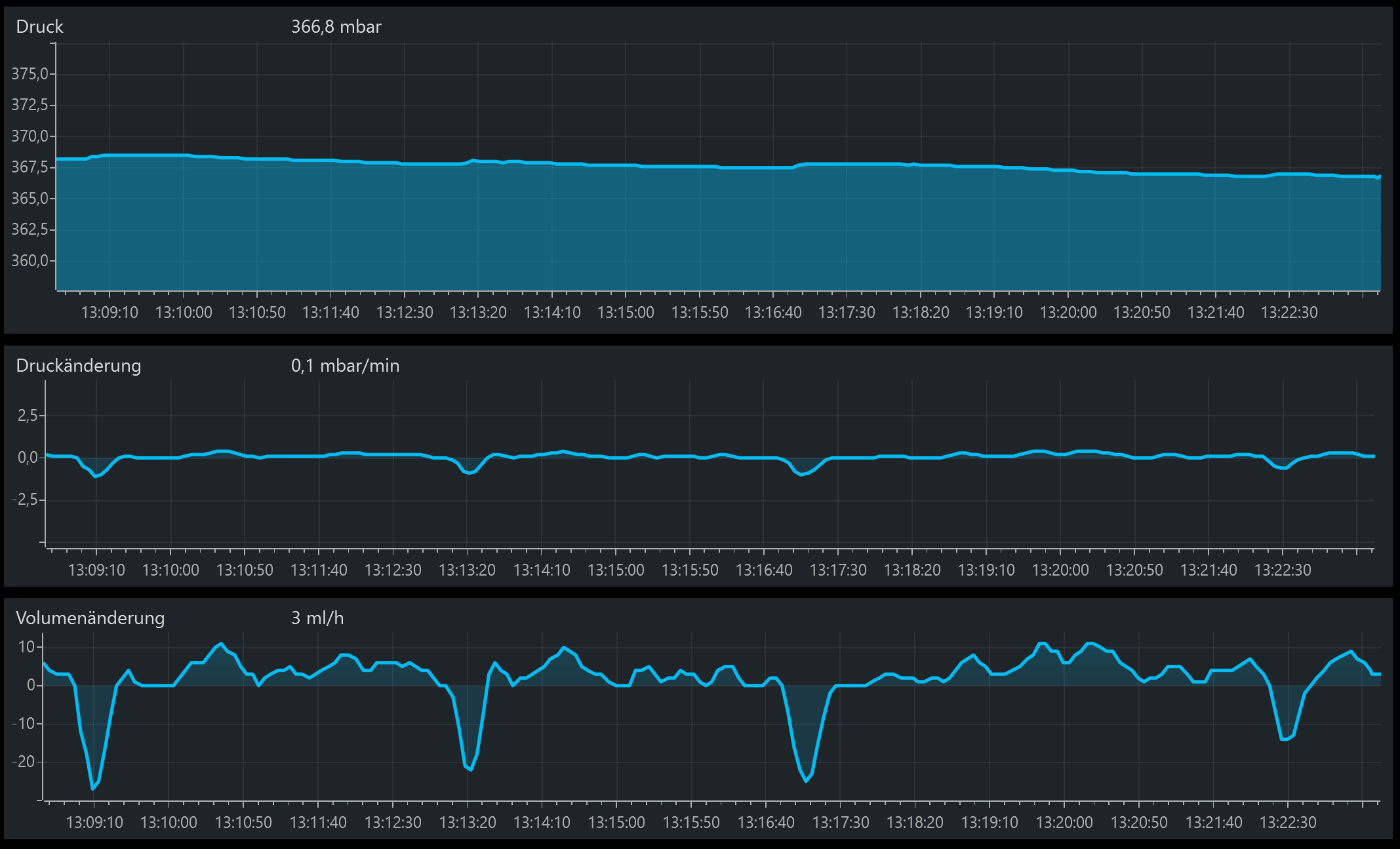Click the 13:15:00 time label under Druck chart
The width and height of the screenshot is (1400, 849).
pyautogui.click(x=626, y=313)
